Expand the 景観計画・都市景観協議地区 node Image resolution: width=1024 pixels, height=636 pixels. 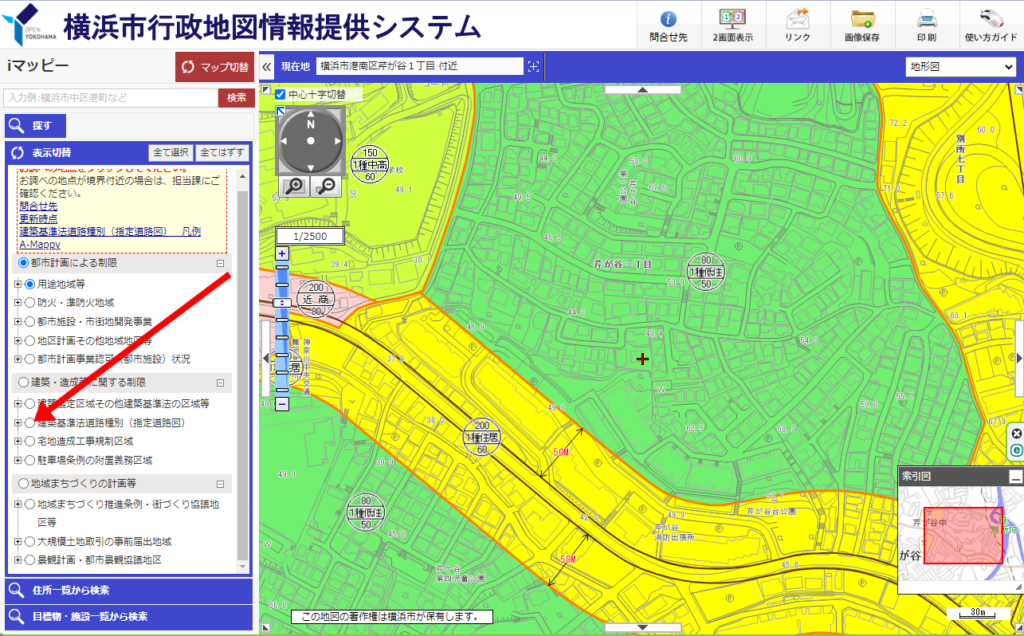click(18, 560)
